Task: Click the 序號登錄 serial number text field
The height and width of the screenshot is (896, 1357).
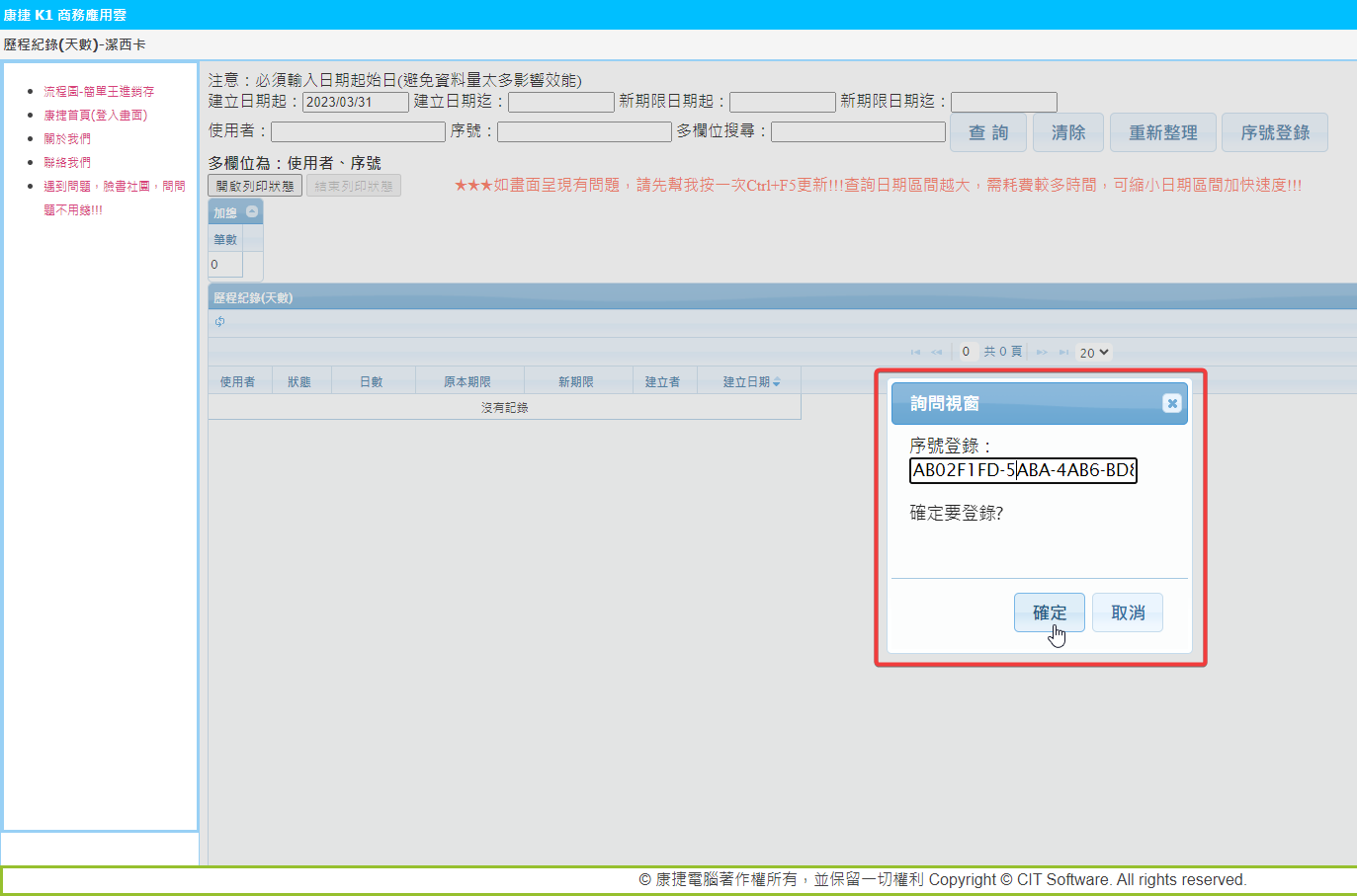Action: [1022, 470]
